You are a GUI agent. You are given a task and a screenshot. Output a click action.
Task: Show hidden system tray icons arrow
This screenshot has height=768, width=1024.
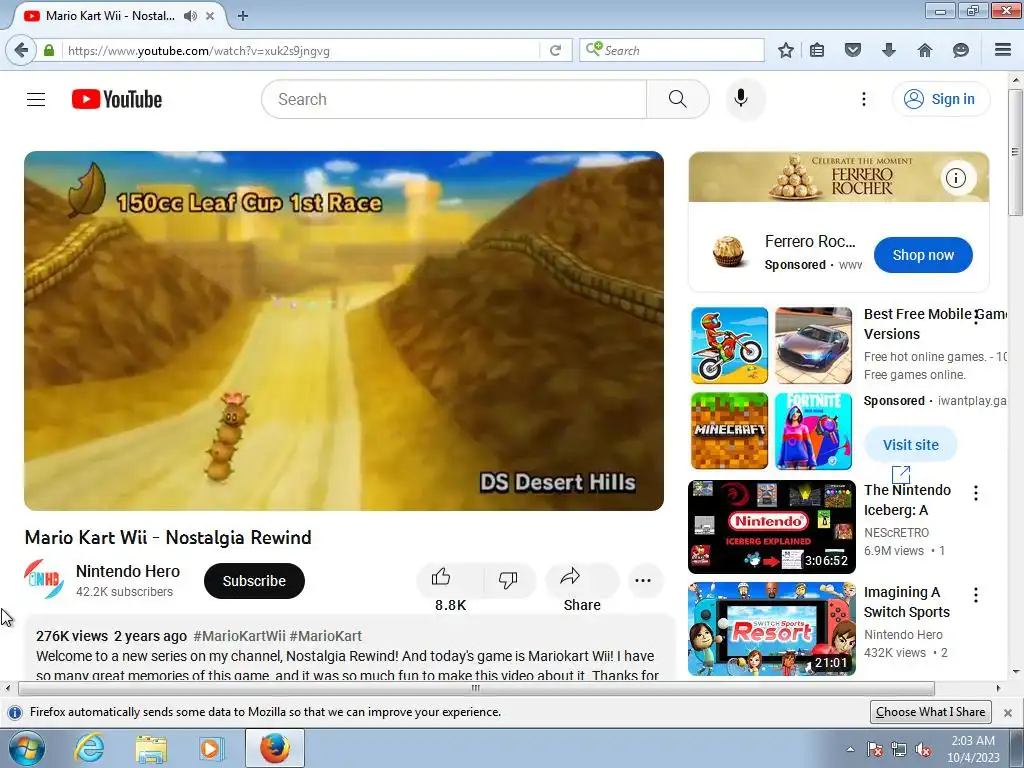coord(850,749)
